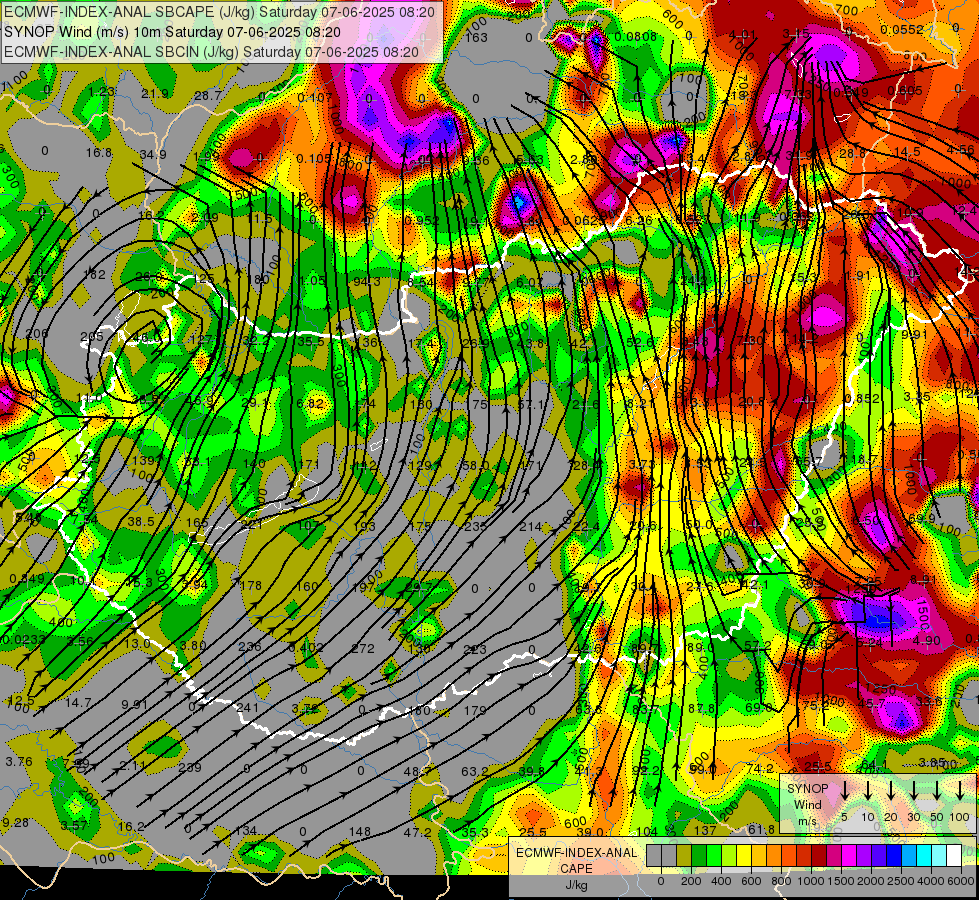
Task: Click the '28.7' value on the map
Action: pos(208,96)
